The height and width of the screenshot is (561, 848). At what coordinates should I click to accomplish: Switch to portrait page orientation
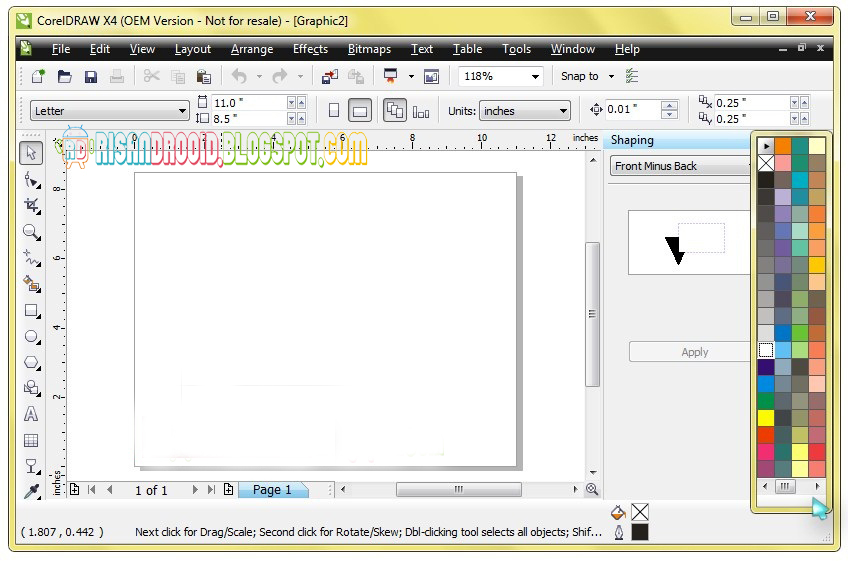pyautogui.click(x=334, y=111)
